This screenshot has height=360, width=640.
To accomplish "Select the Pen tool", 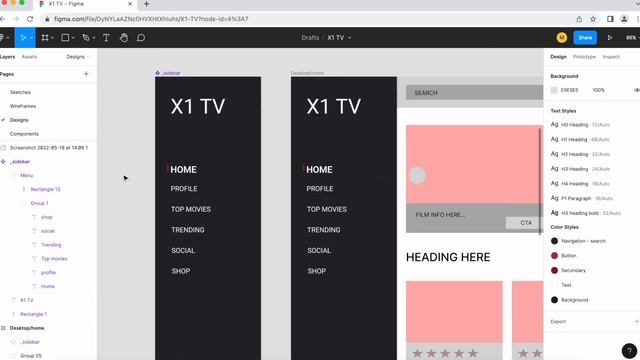I will (86, 38).
